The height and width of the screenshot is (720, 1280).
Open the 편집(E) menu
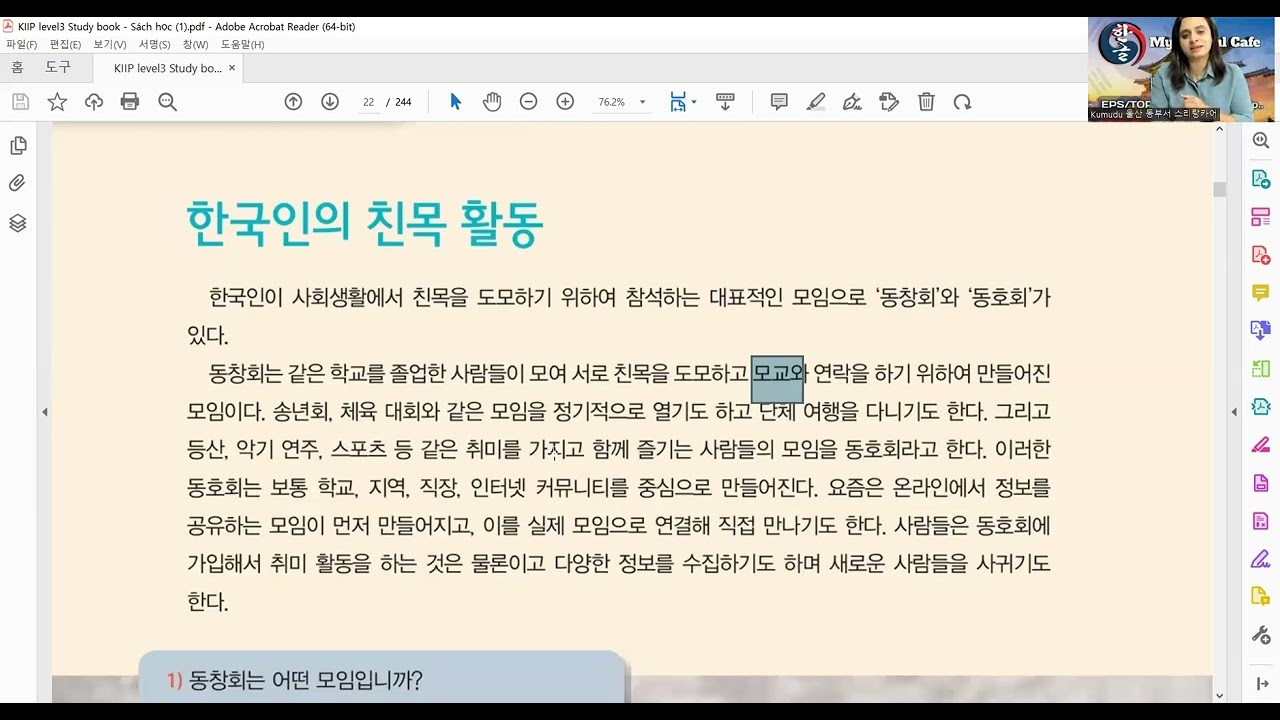tap(65, 44)
